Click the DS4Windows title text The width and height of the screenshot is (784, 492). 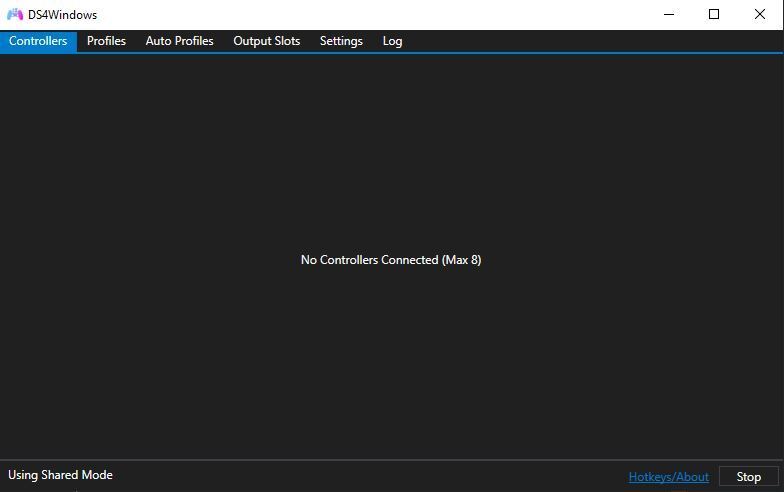click(x=62, y=15)
